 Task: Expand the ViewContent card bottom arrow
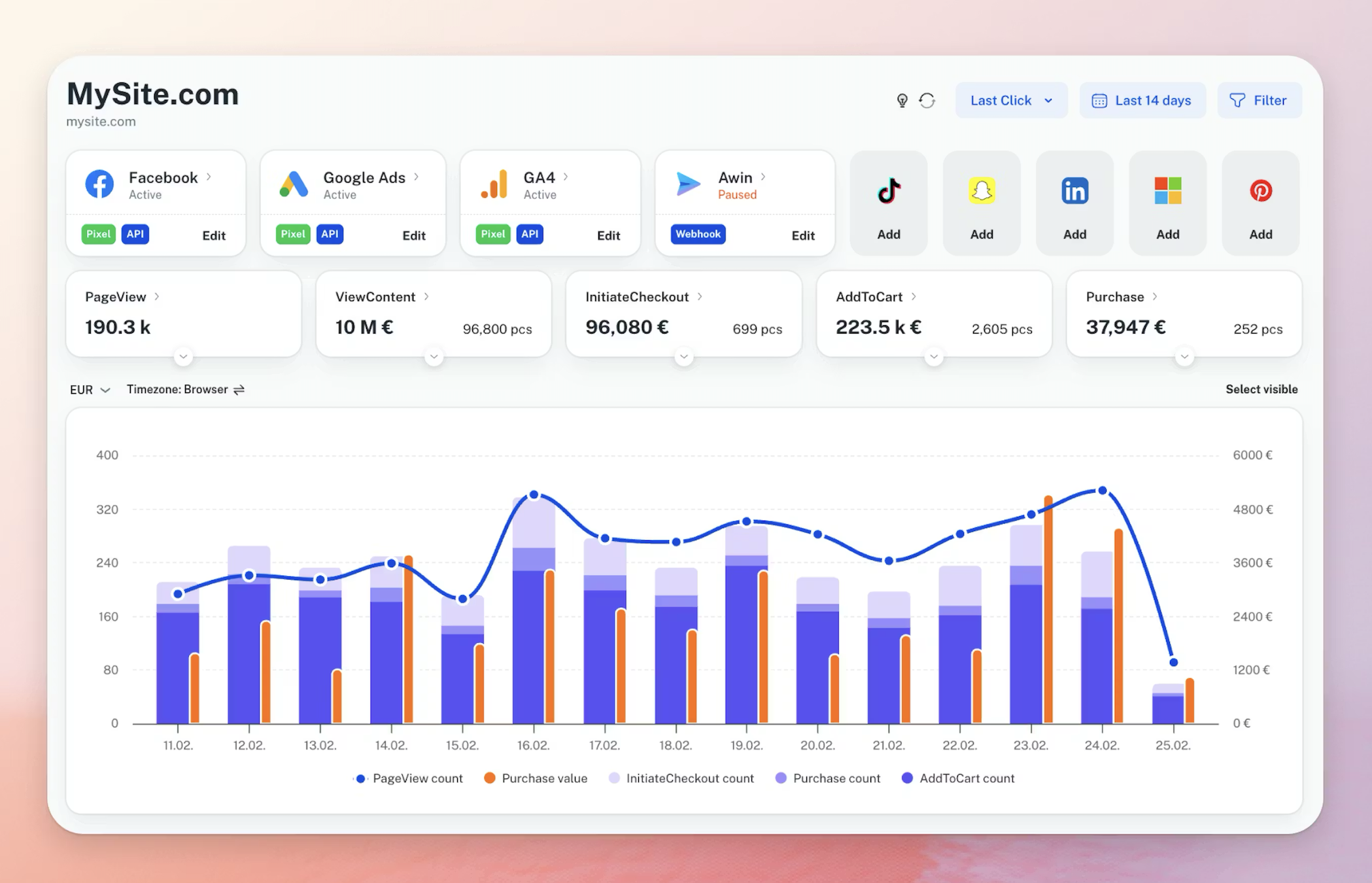click(434, 357)
